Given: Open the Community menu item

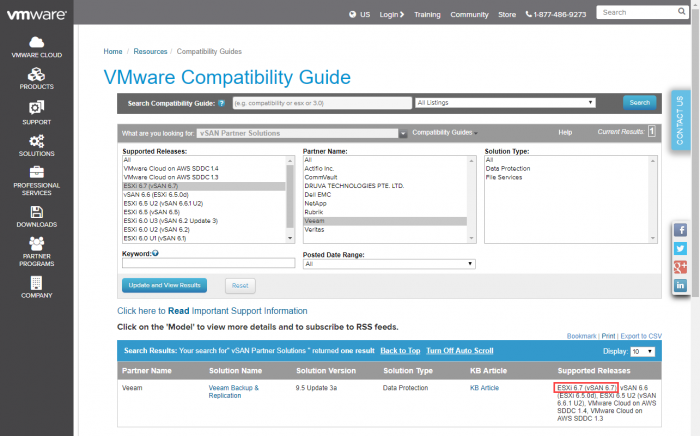Looking at the screenshot, I should coord(469,14).
